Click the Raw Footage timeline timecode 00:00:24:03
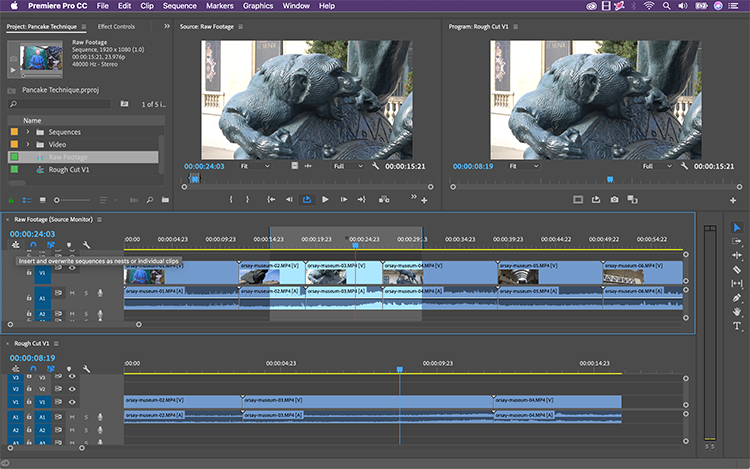750x469 pixels. pyautogui.click(x=32, y=234)
